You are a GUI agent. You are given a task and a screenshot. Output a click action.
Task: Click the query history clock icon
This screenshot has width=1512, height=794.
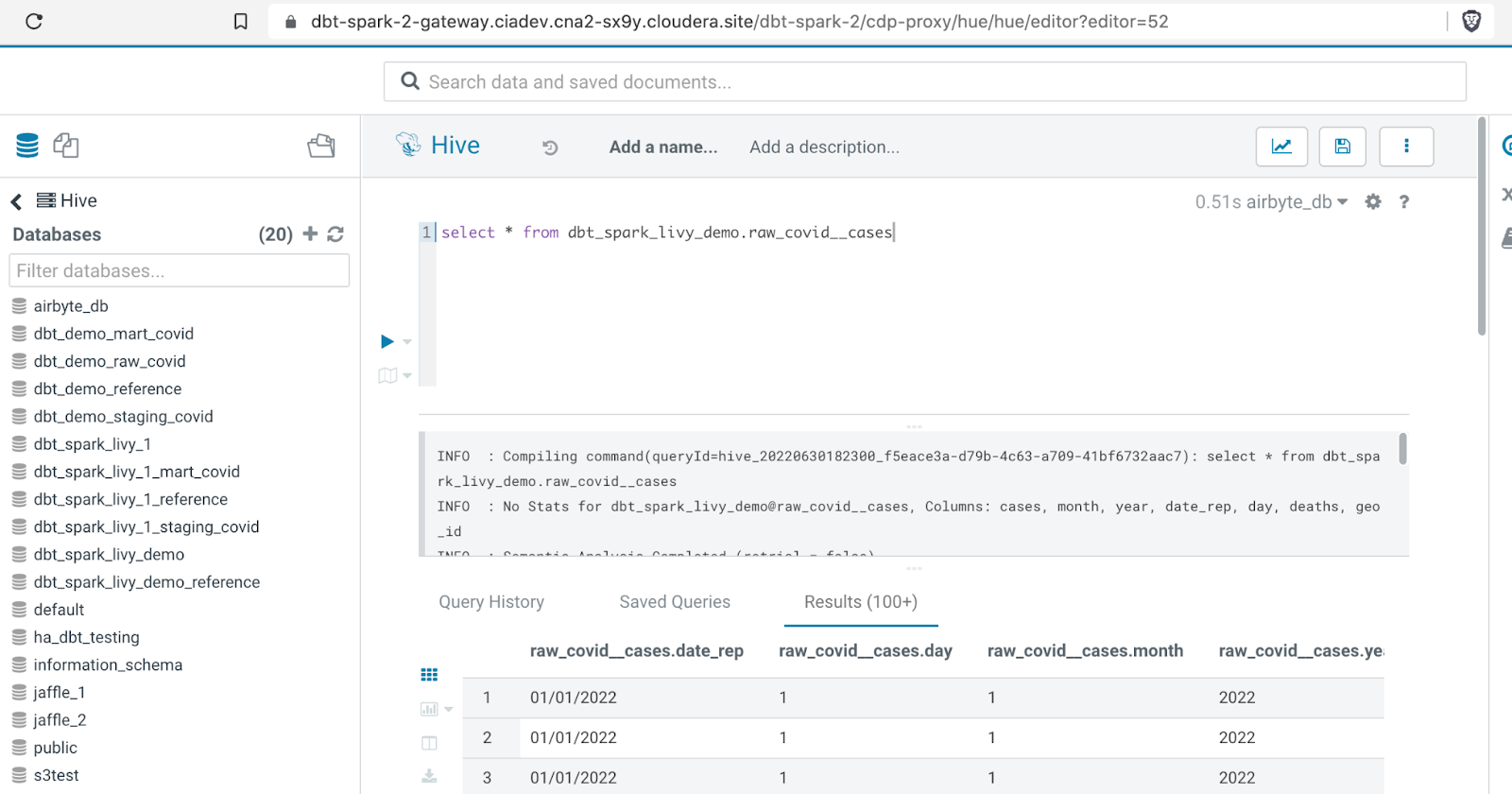click(550, 147)
